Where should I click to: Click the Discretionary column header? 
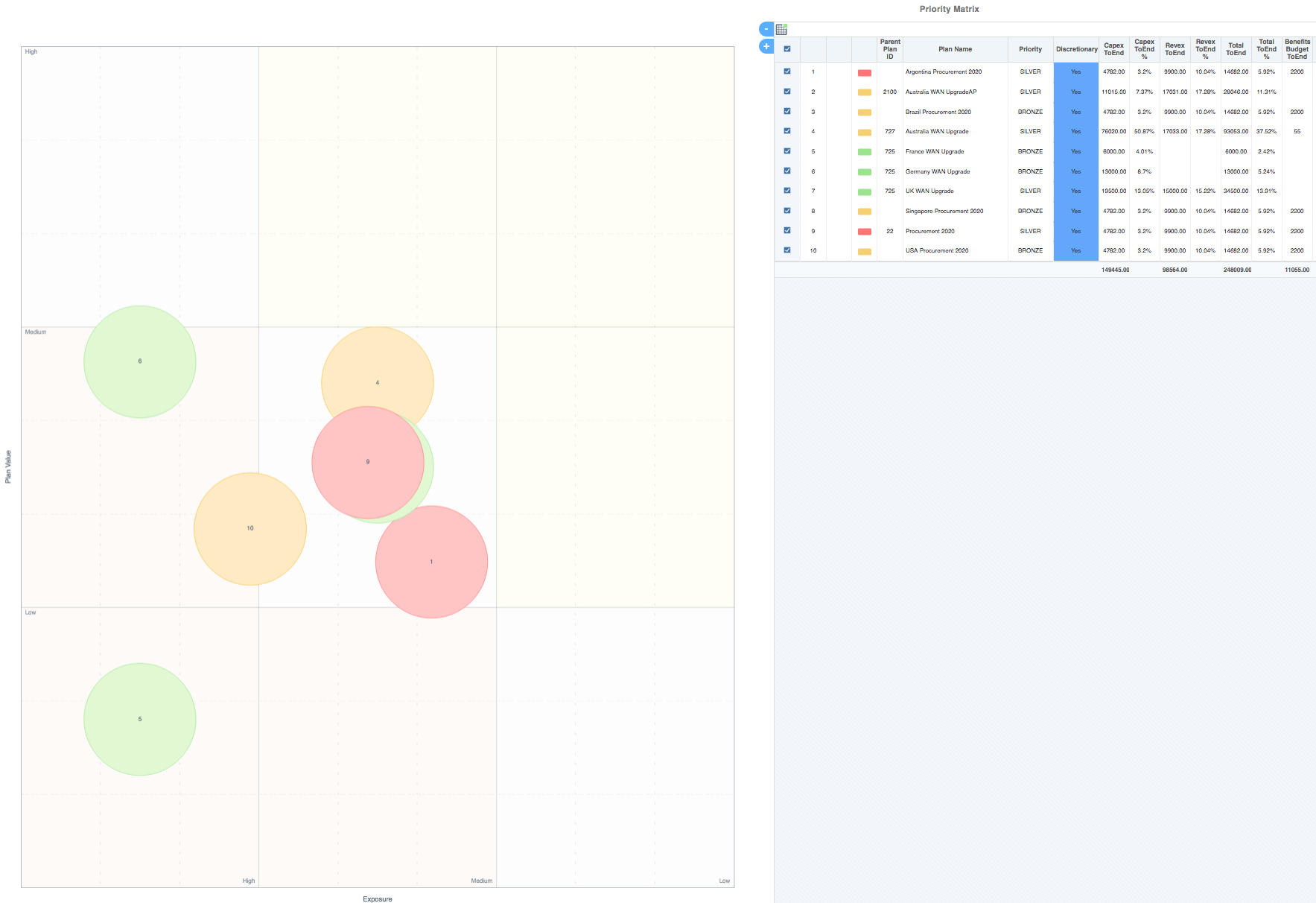pos(1076,49)
